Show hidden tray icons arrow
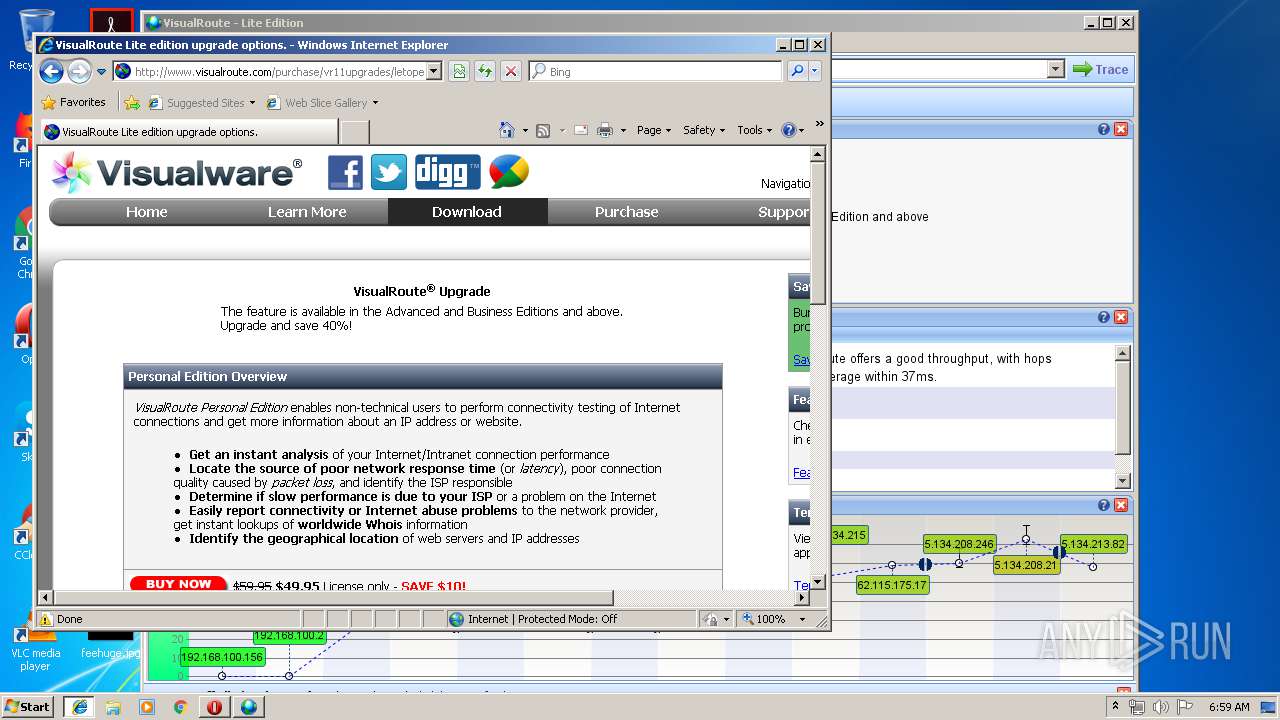The width and height of the screenshot is (1280, 720). coord(1116,706)
